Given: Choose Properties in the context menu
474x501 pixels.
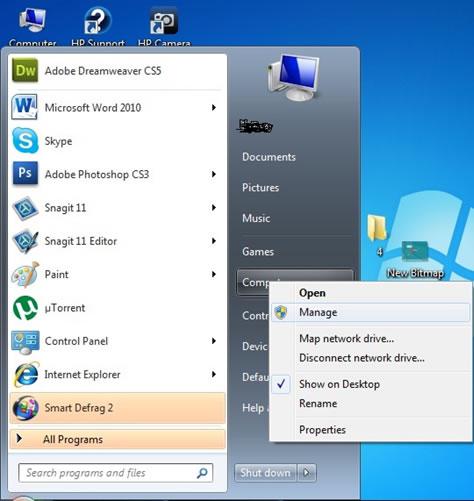Looking at the screenshot, I should point(370,430).
